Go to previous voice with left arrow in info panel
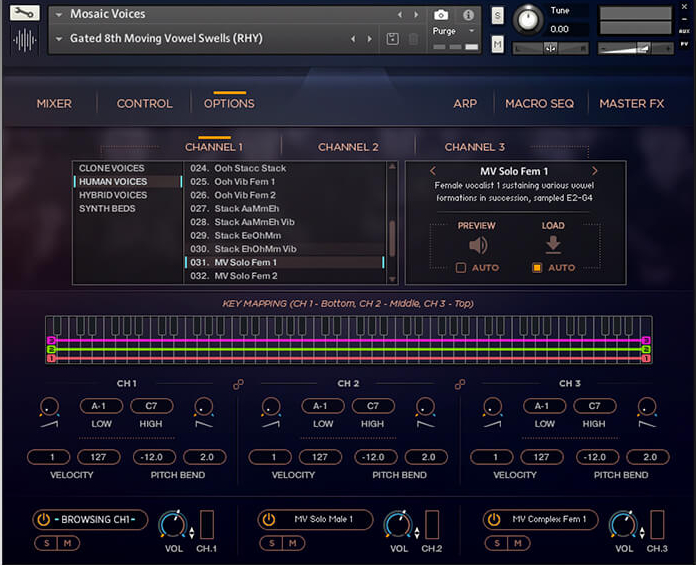The width and height of the screenshot is (696, 565). pos(433,171)
